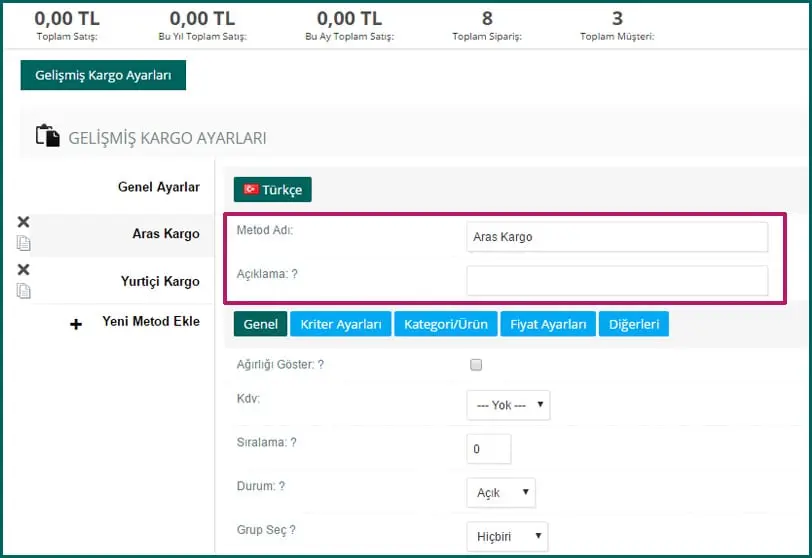
Task: Focus the Açıklama input field
Action: pos(617,281)
